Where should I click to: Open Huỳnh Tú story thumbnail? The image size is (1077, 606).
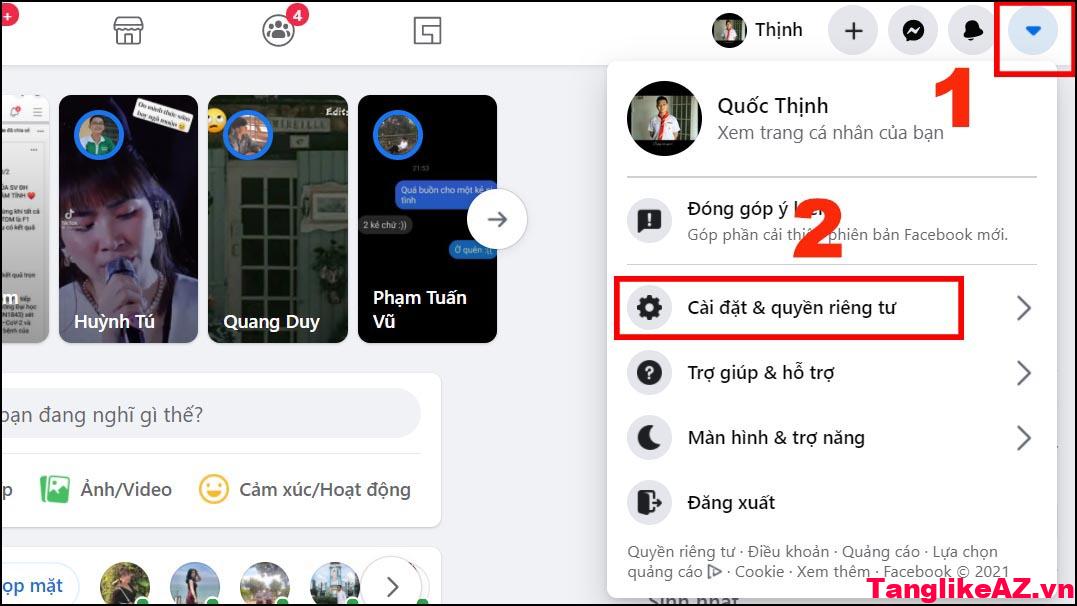coord(128,218)
